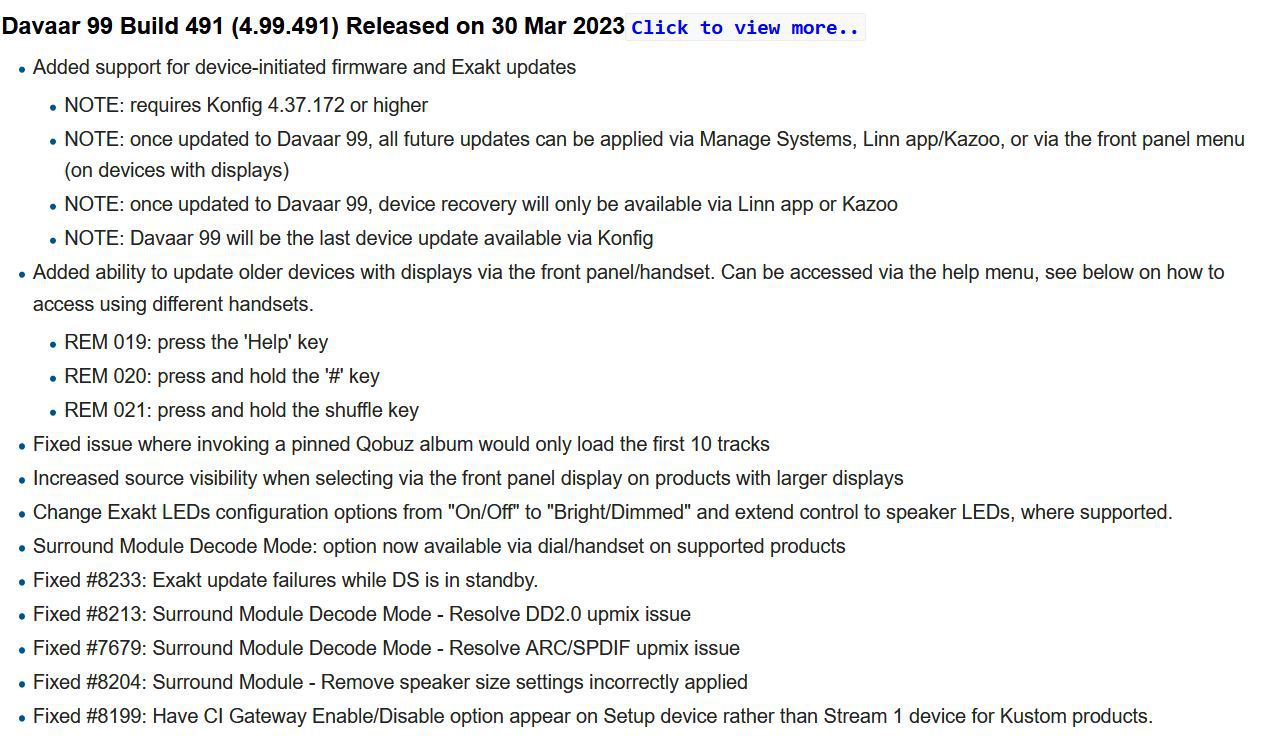The height and width of the screenshot is (753, 1261).
Task: Click the Fixed #8199 CI Gateway entry
Action: coord(593,716)
